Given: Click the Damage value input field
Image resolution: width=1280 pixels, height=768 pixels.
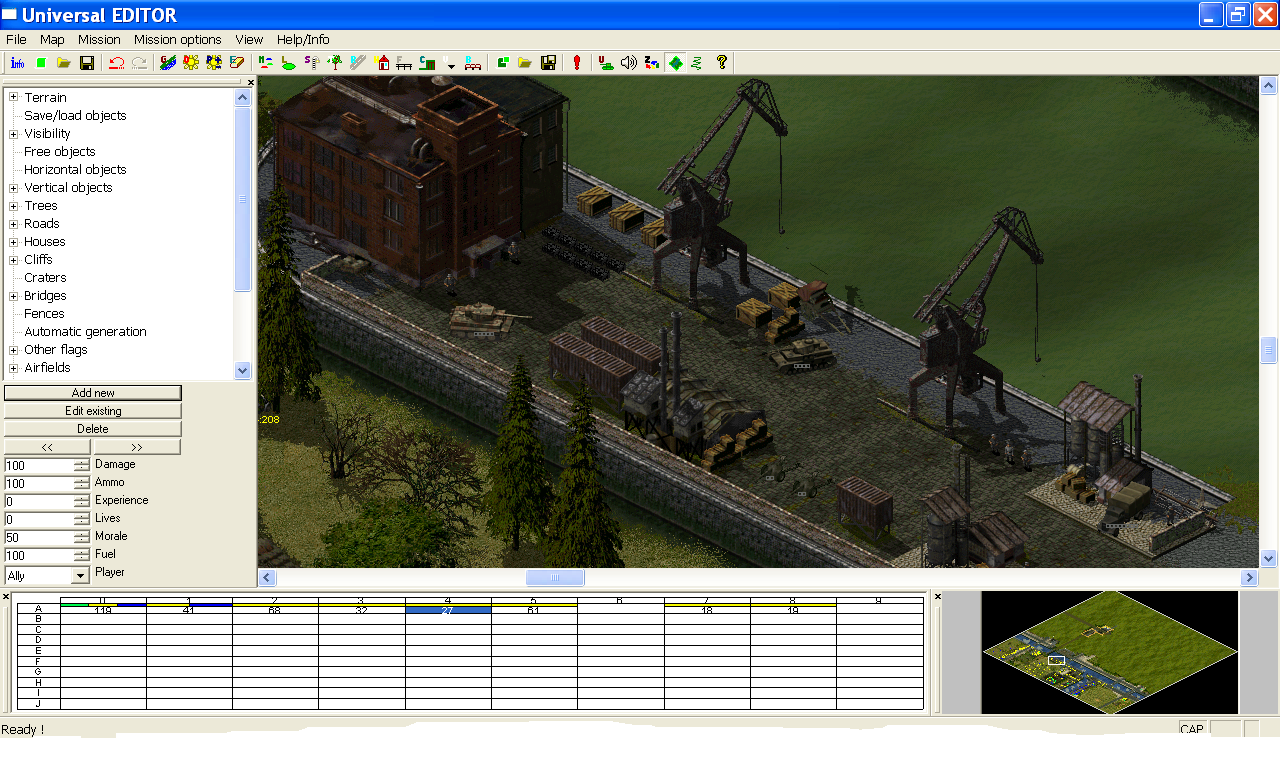Looking at the screenshot, I should point(39,465).
